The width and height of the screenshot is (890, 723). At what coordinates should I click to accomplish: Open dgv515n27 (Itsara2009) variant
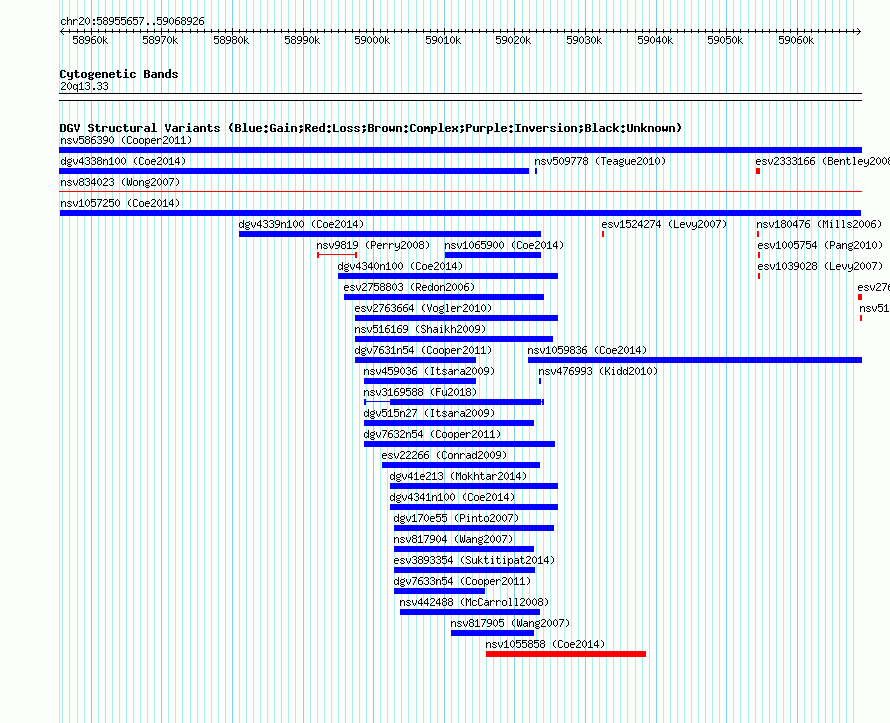point(429,413)
